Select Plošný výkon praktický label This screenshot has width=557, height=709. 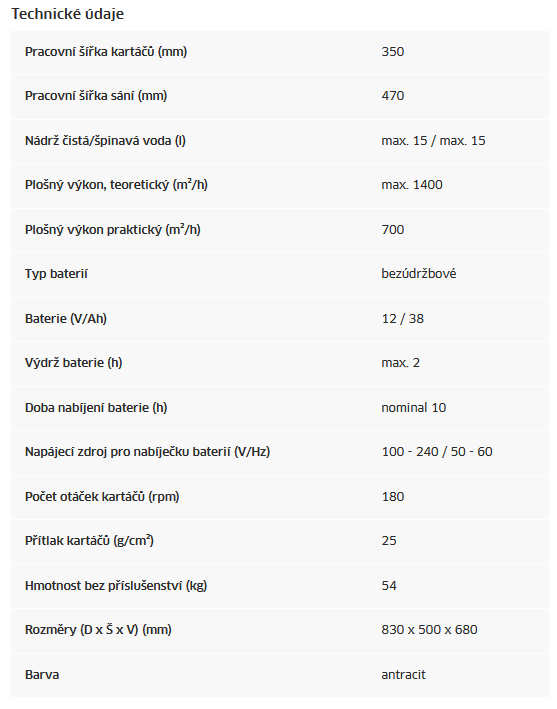(x=113, y=230)
